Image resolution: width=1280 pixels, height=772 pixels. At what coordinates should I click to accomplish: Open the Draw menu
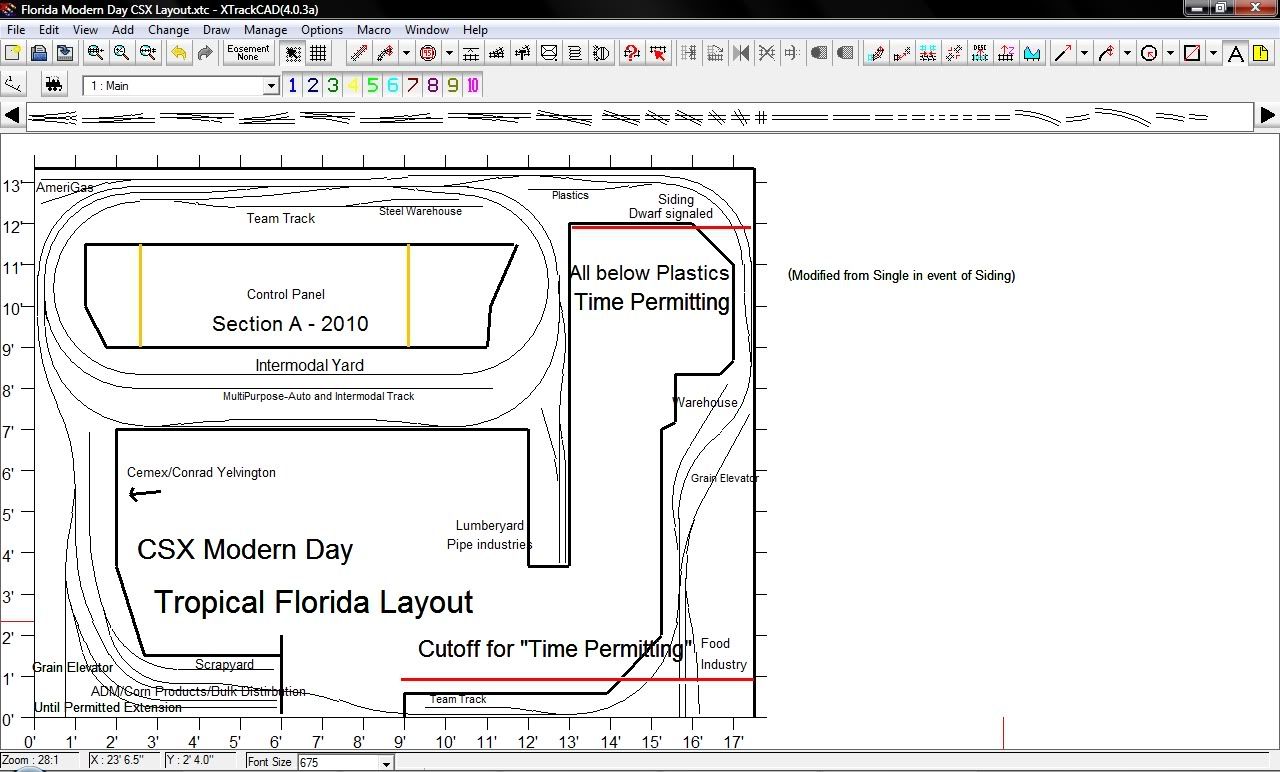point(216,30)
